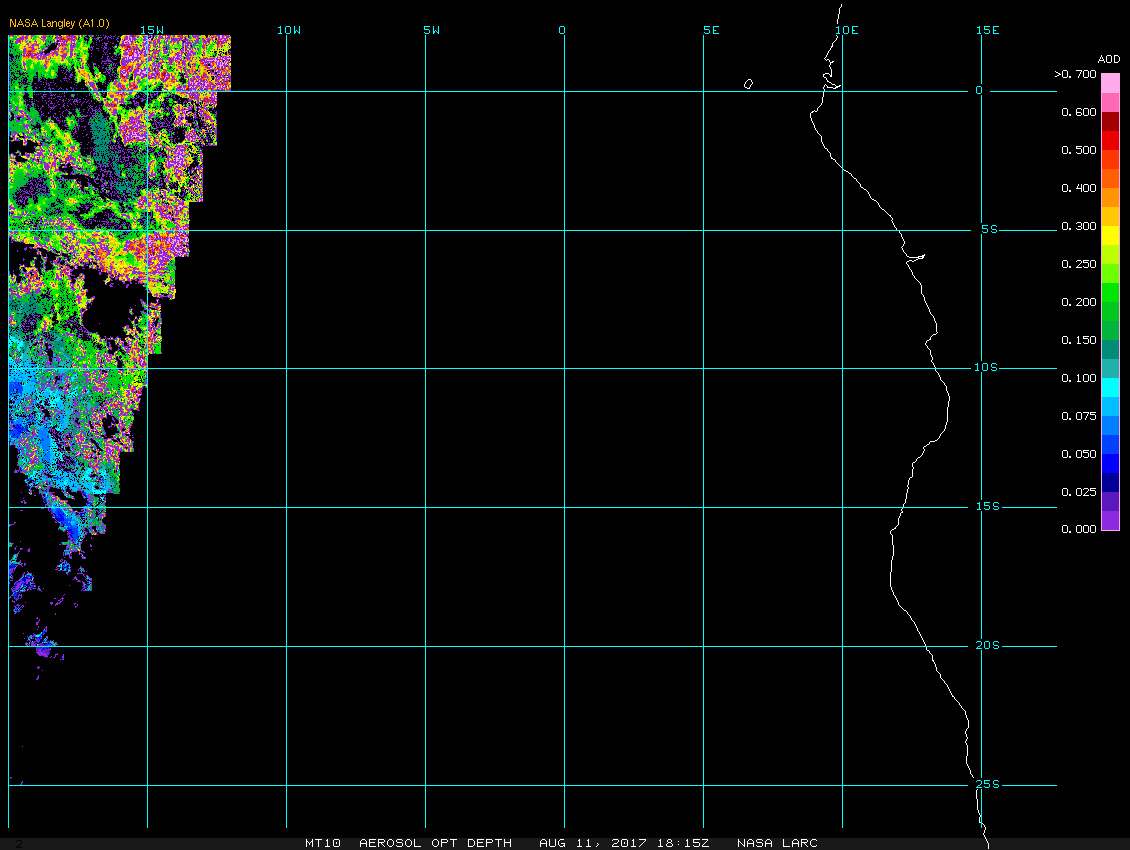Click the 15S latitude label
1130x850 pixels.
coord(988,507)
